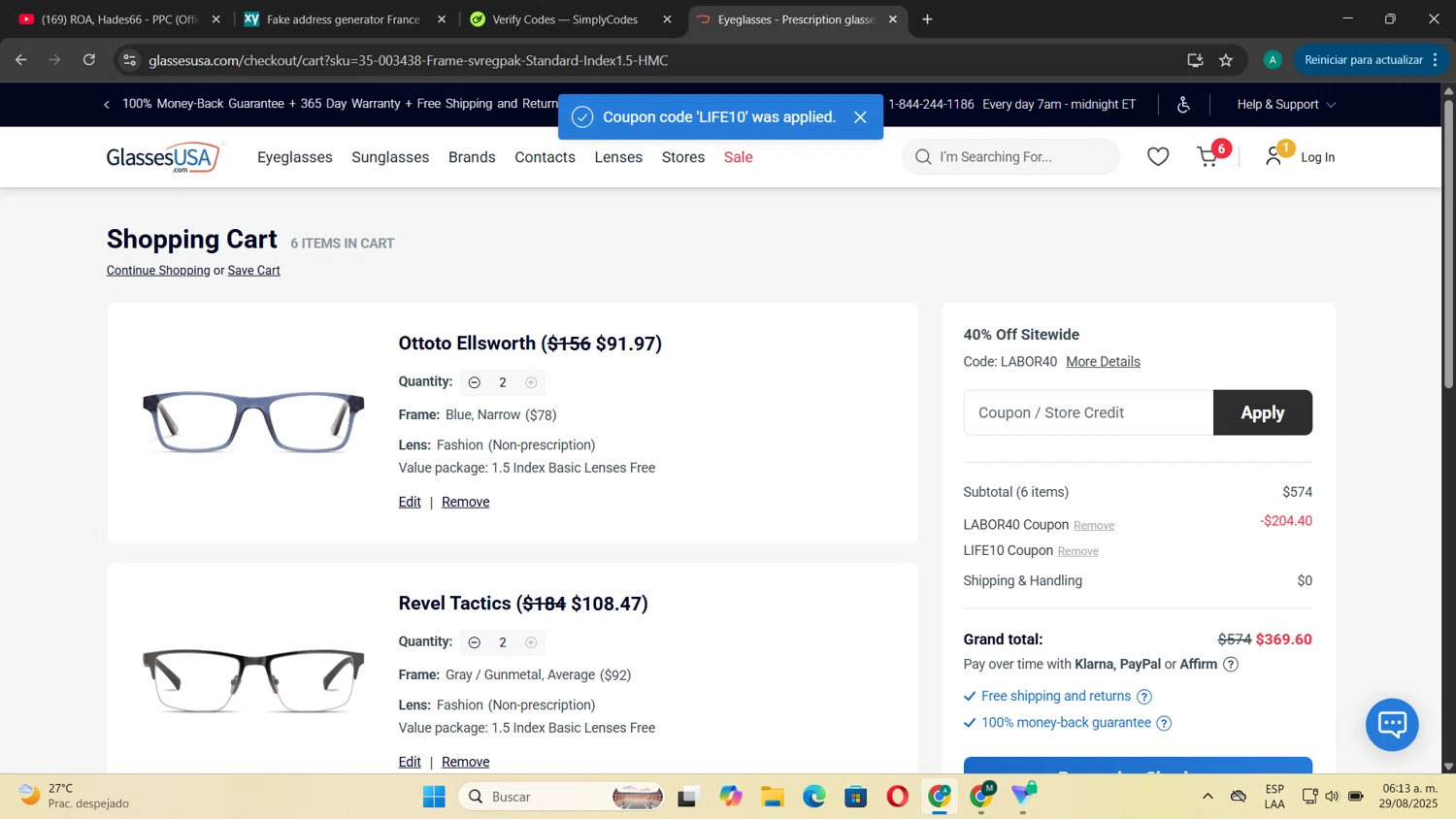Open Sale menu
Viewport: 1456px width, 819px height.
pyautogui.click(x=738, y=157)
